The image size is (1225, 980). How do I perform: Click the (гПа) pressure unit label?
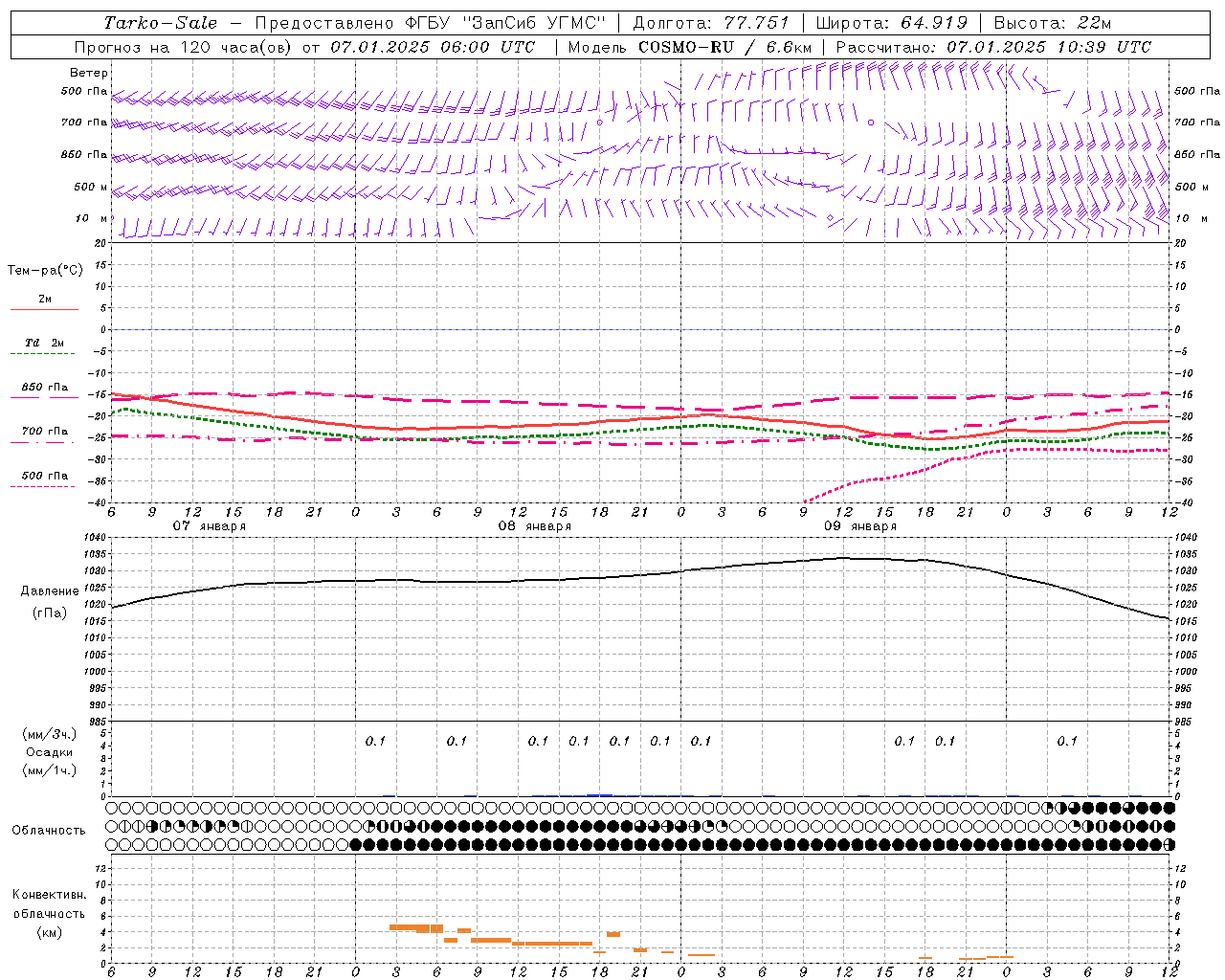(x=50, y=612)
